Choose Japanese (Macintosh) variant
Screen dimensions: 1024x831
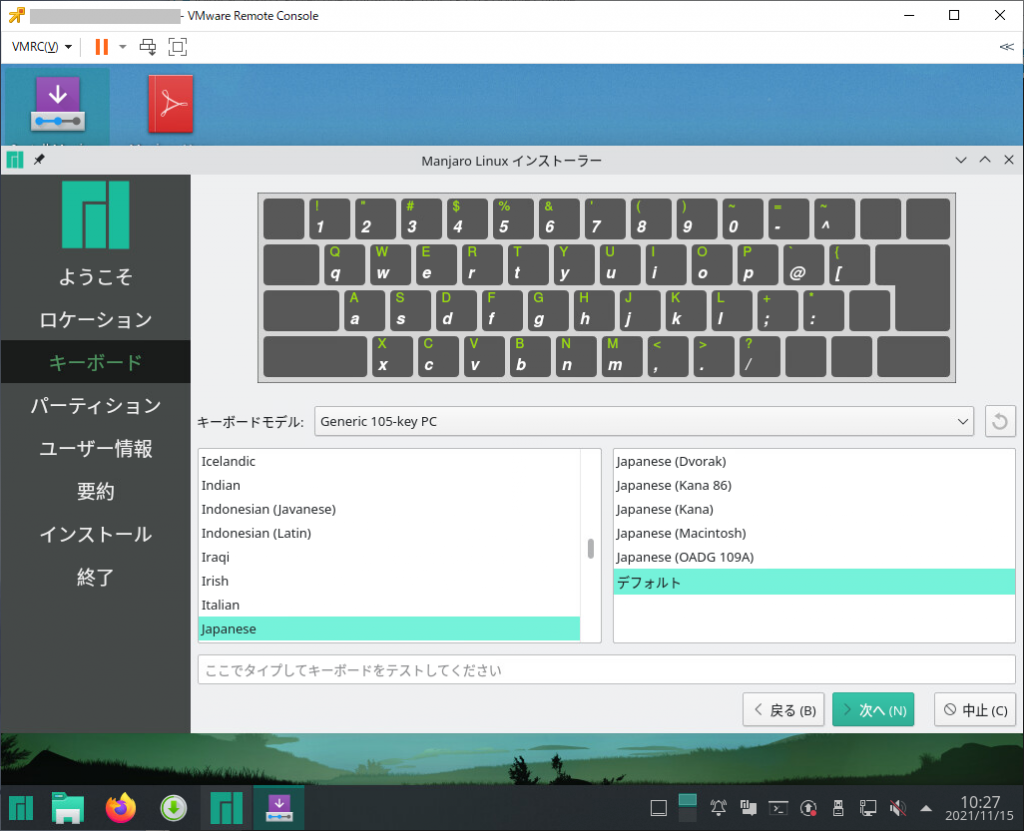[x=814, y=533]
